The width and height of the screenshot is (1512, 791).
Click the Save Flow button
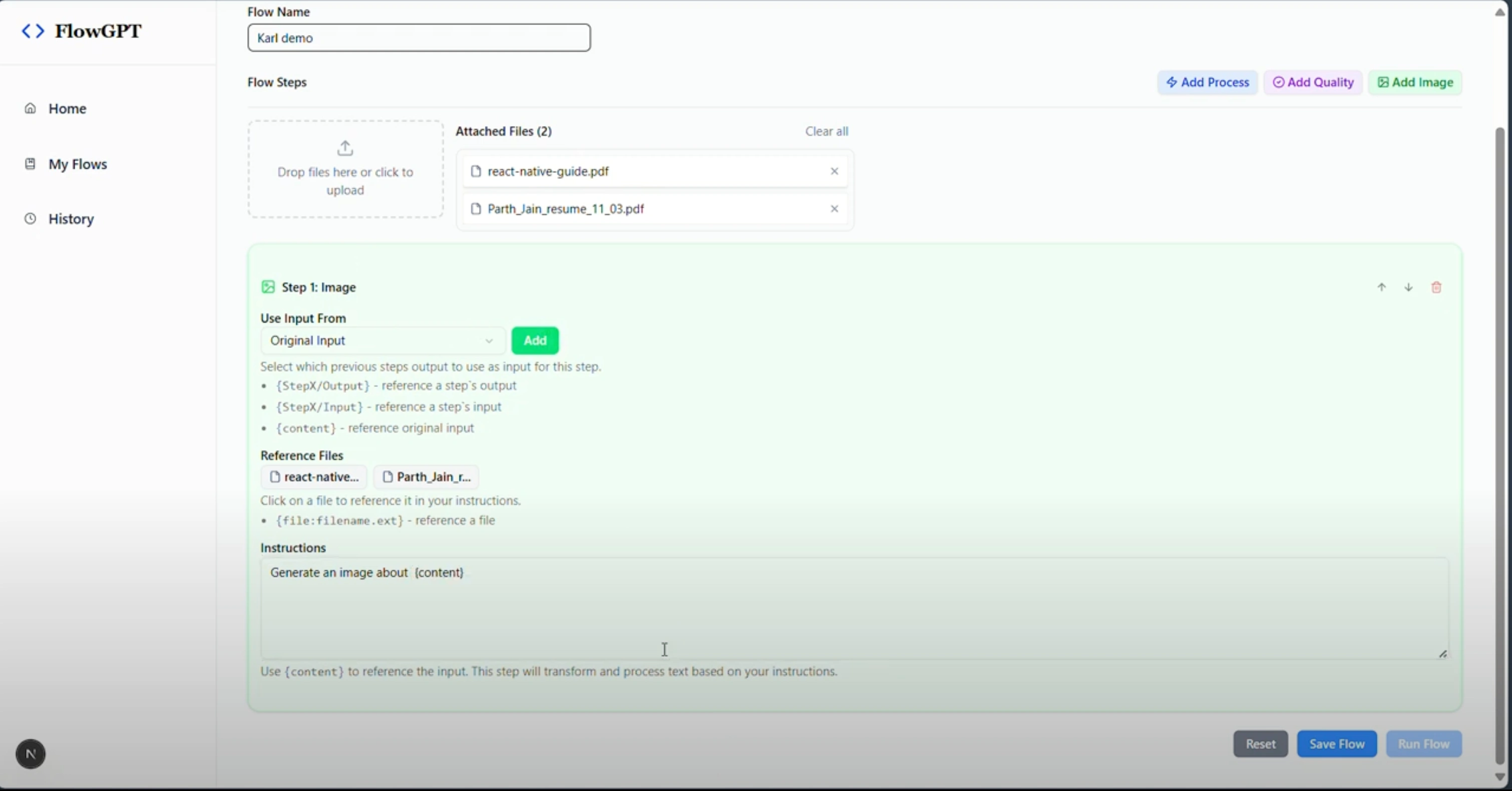(x=1336, y=744)
